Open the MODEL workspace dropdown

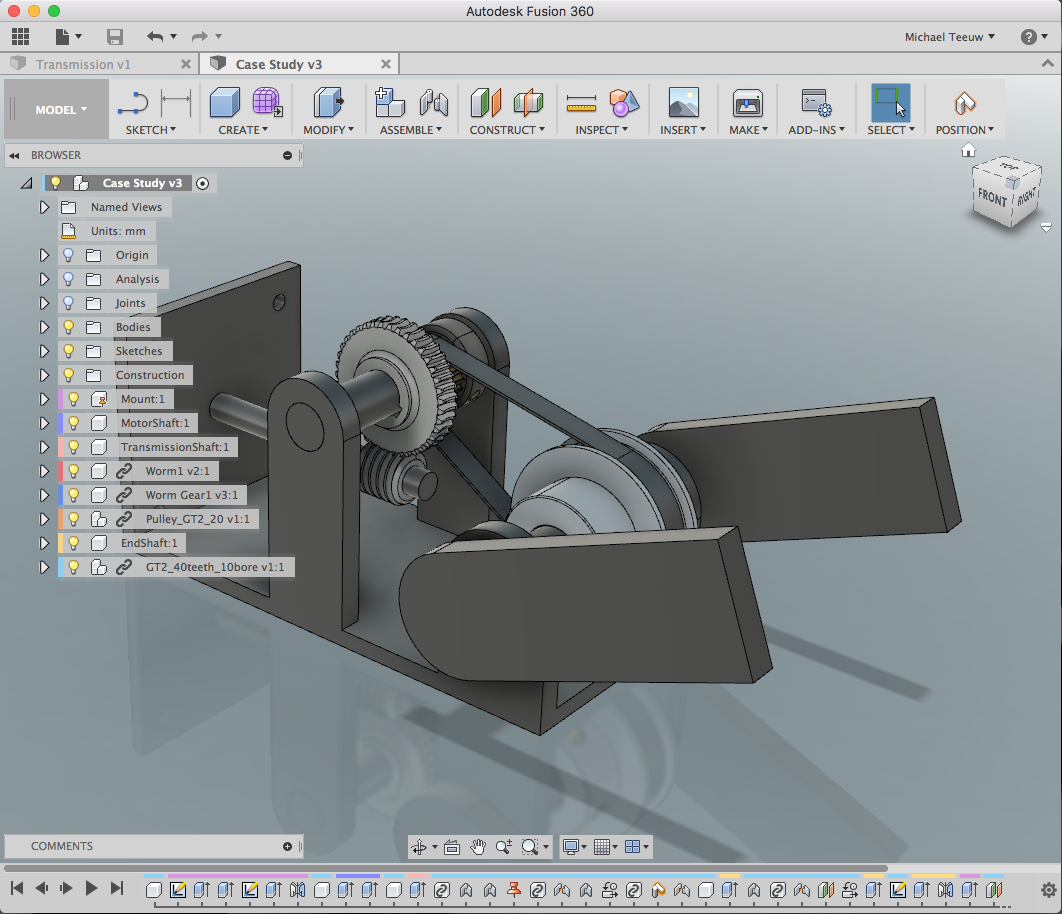coord(61,110)
